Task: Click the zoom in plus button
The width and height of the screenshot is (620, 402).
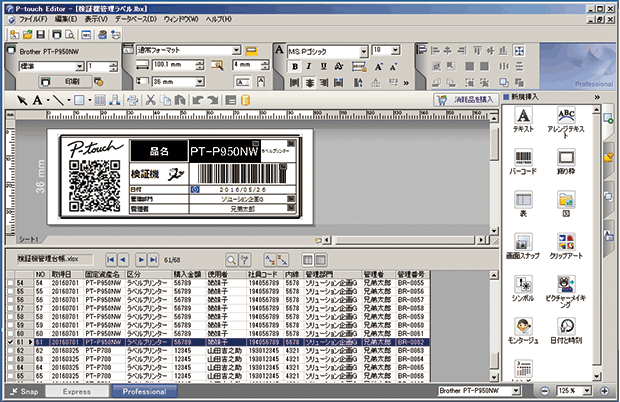Action: [604, 391]
